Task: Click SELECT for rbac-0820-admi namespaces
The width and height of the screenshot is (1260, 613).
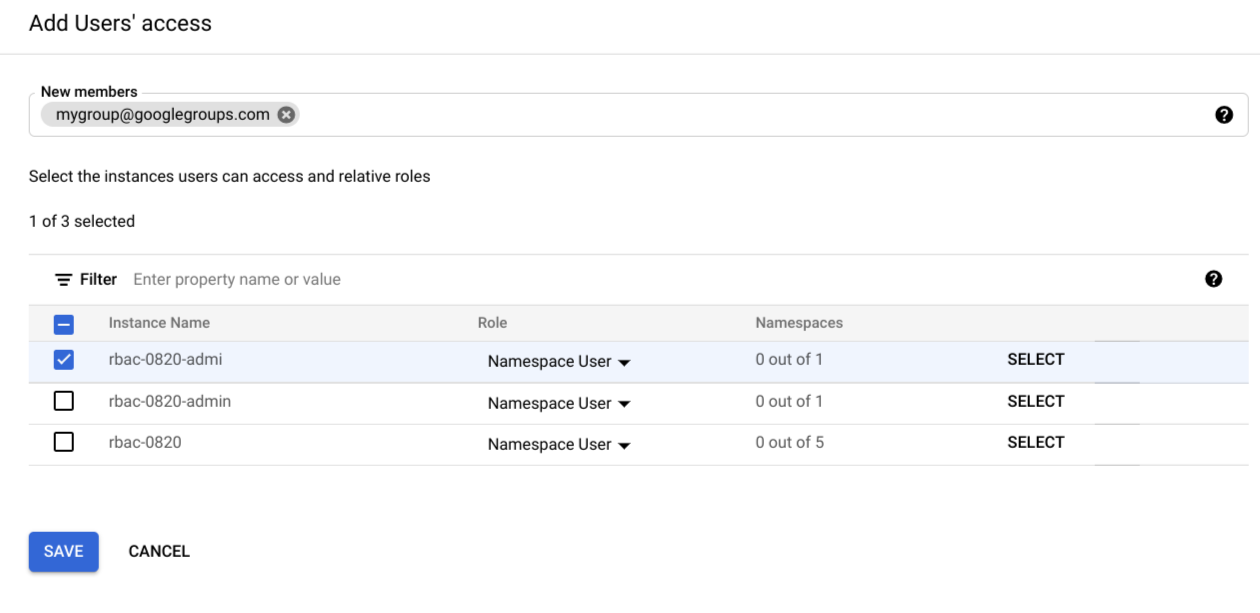Action: pos(1036,358)
